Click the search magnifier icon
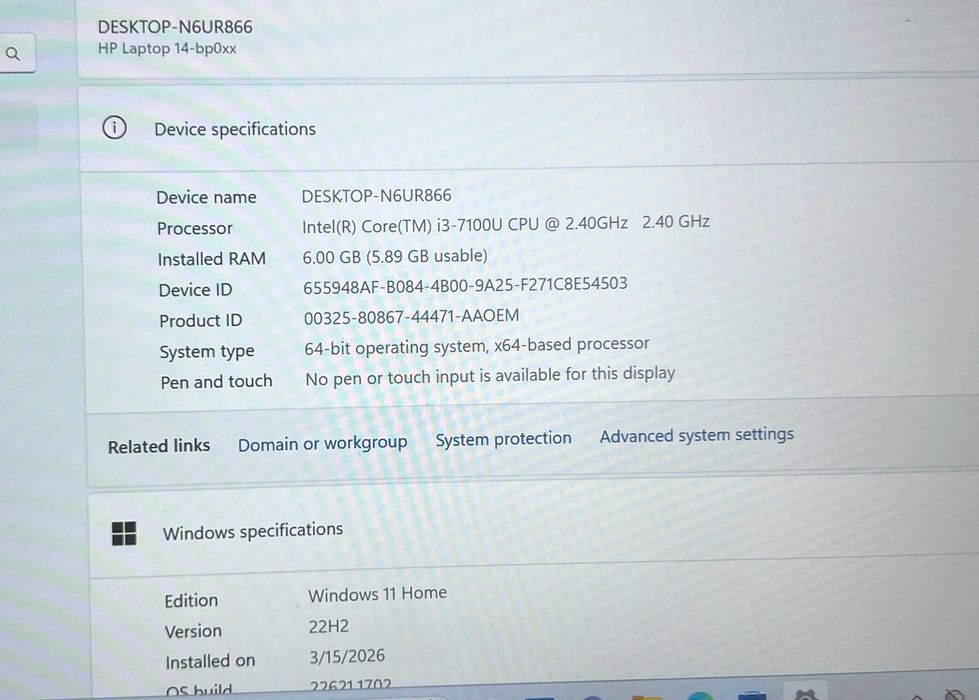This screenshot has height=700, width=979. click(x=13, y=54)
